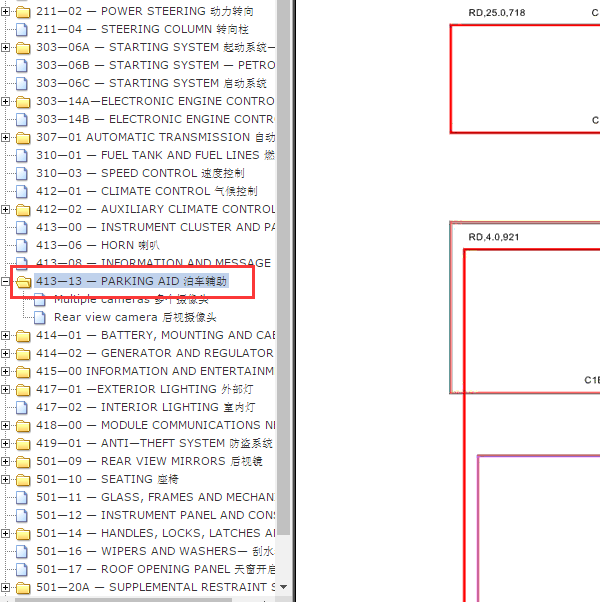Click the tree panel scroll-down arrow
The height and width of the screenshot is (602, 600).
click(284, 587)
